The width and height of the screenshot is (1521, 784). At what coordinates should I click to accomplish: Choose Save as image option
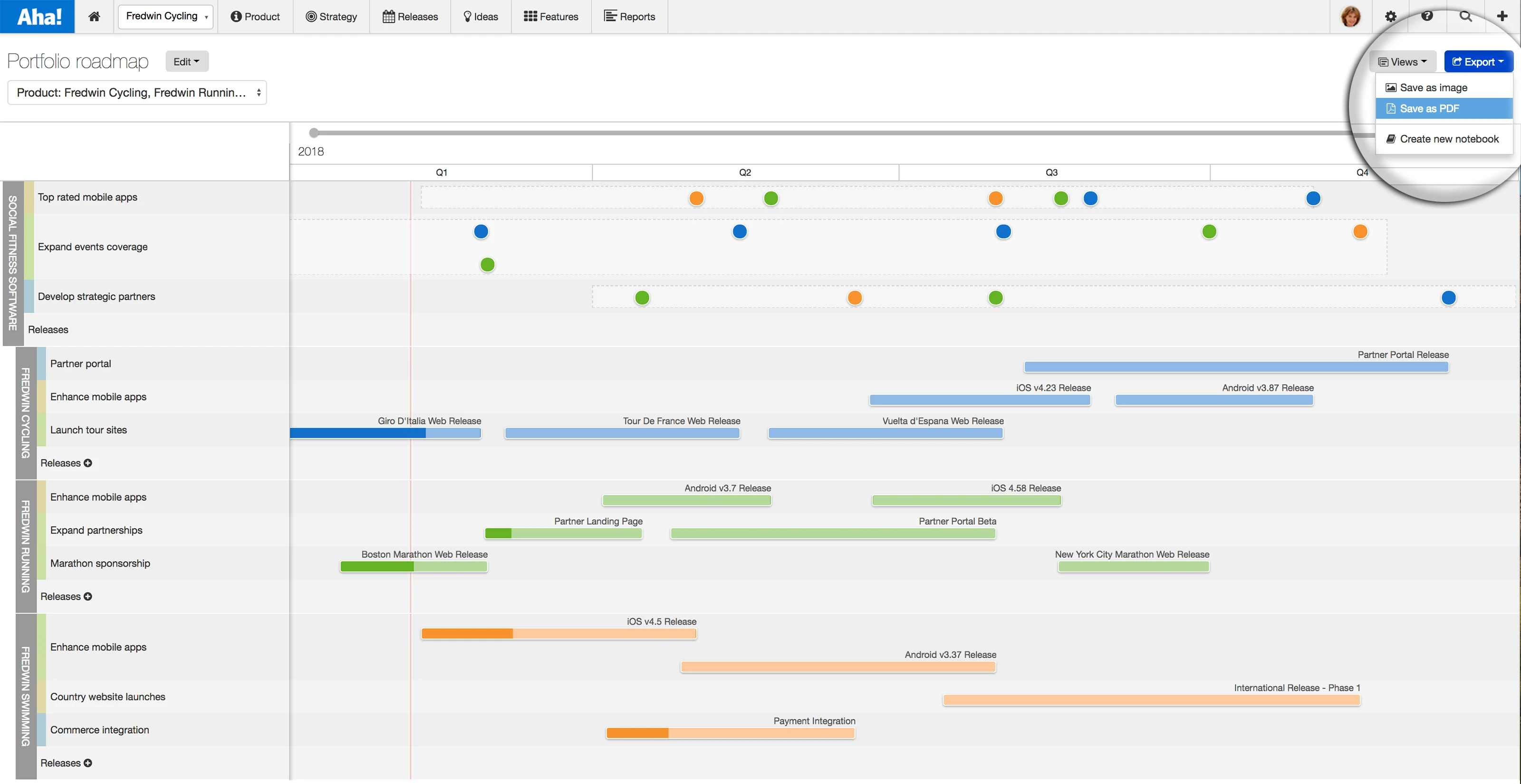(x=1433, y=88)
